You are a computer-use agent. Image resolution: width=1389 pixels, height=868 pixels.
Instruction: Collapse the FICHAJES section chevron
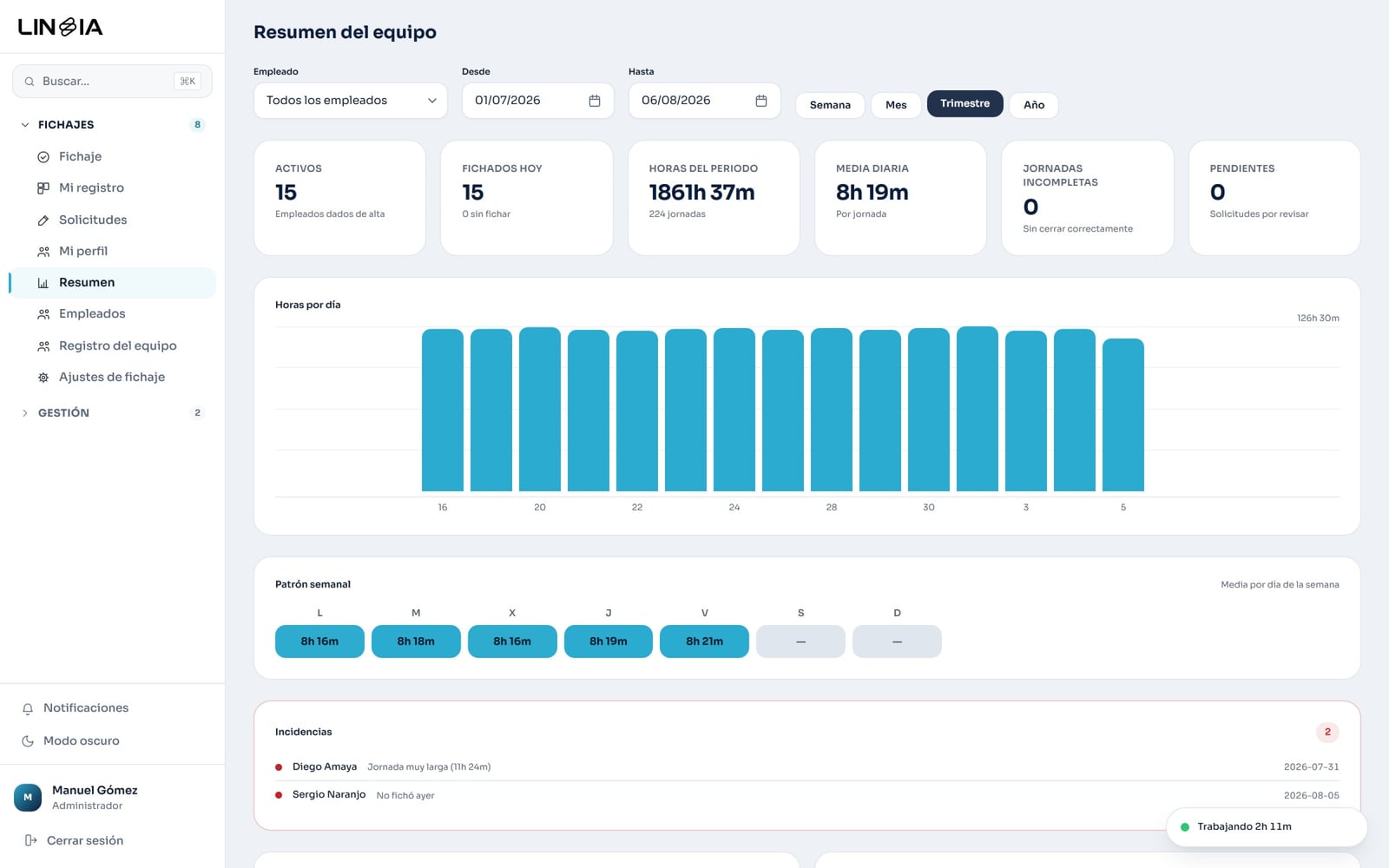click(x=25, y=125)
